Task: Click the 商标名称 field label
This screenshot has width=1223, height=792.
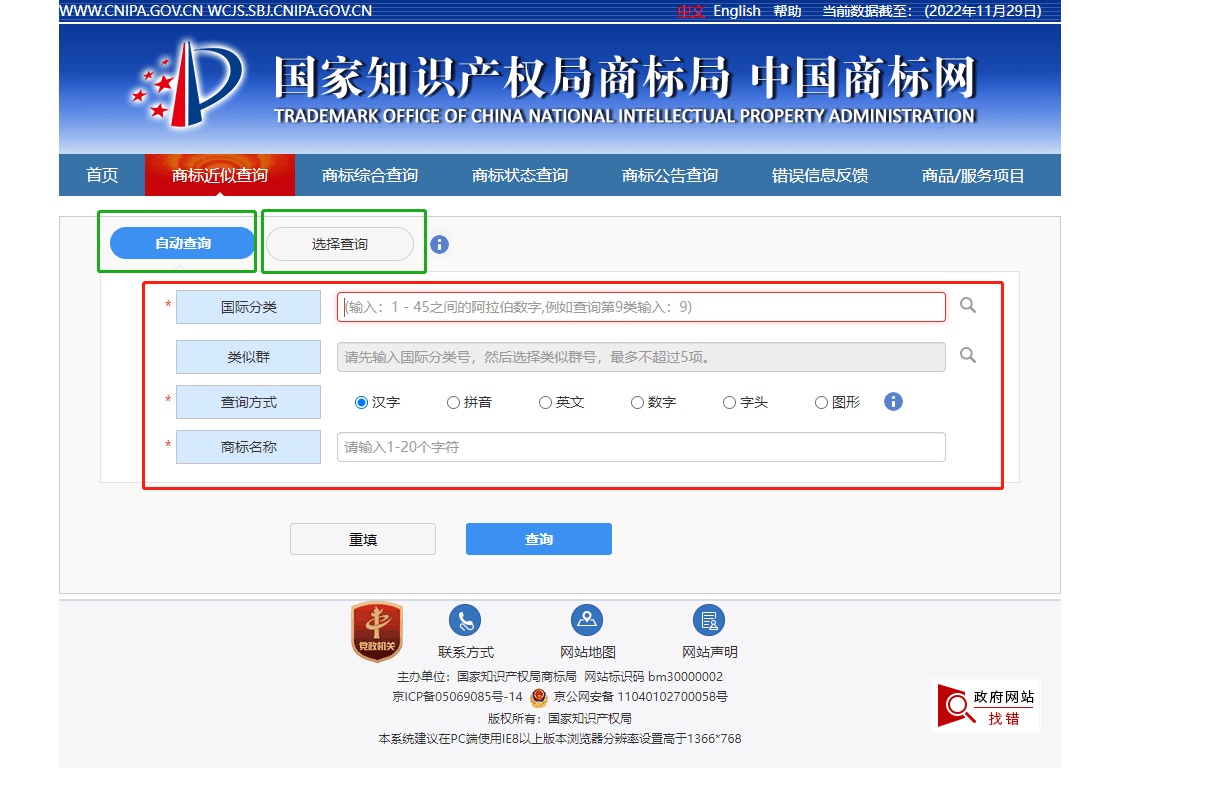Action: (x=248, y=447)
